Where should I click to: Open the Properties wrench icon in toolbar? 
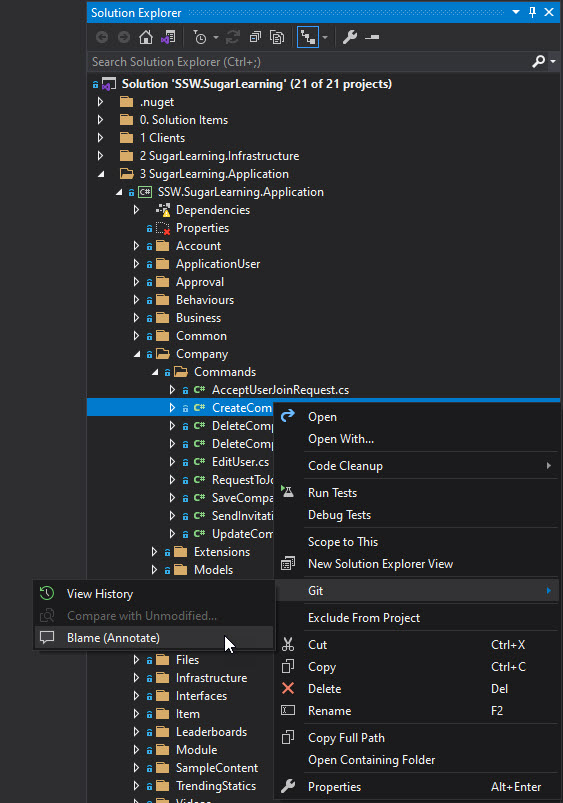pyautogui.click(x=350, y=37)
